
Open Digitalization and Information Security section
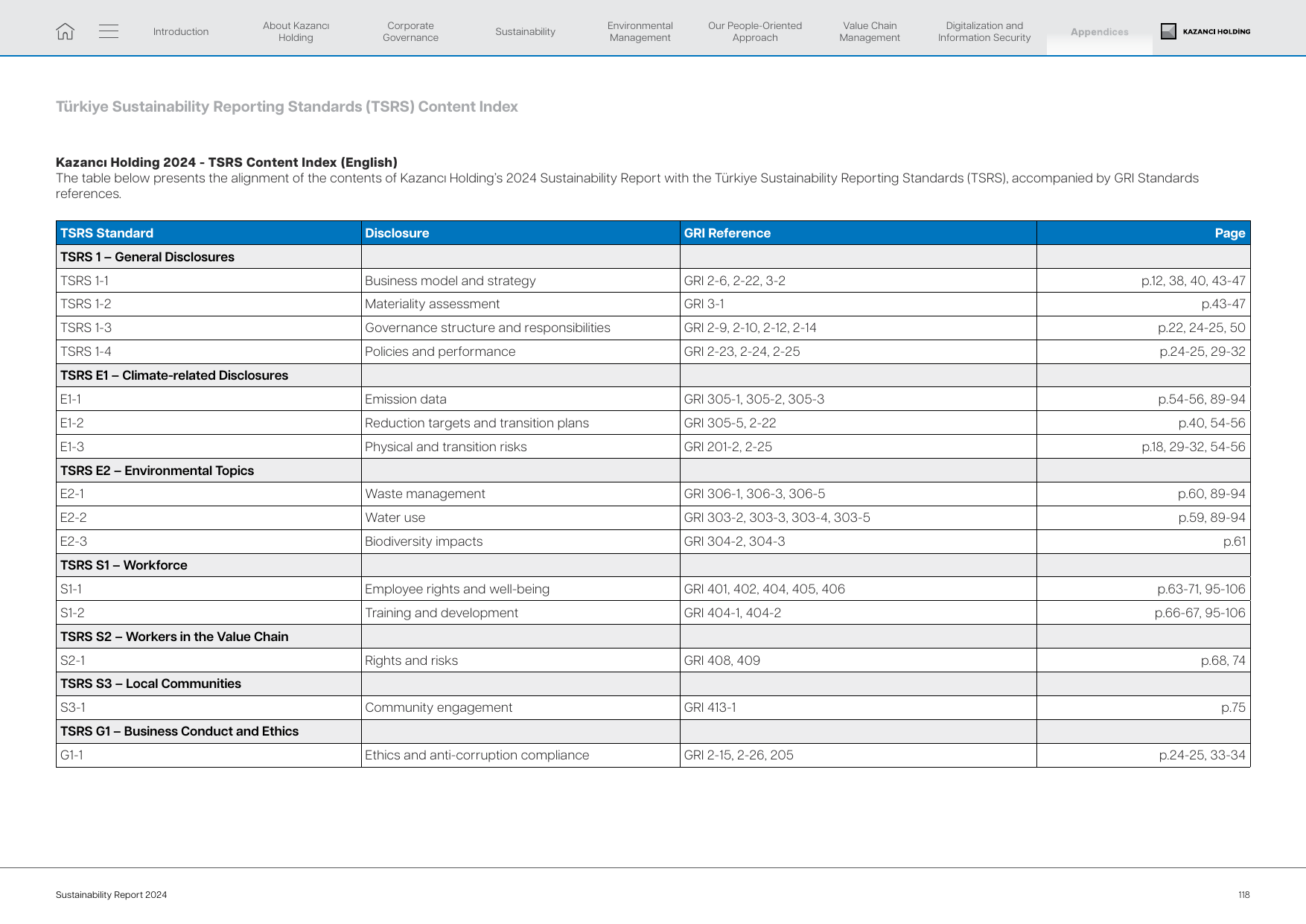[984, 31]
